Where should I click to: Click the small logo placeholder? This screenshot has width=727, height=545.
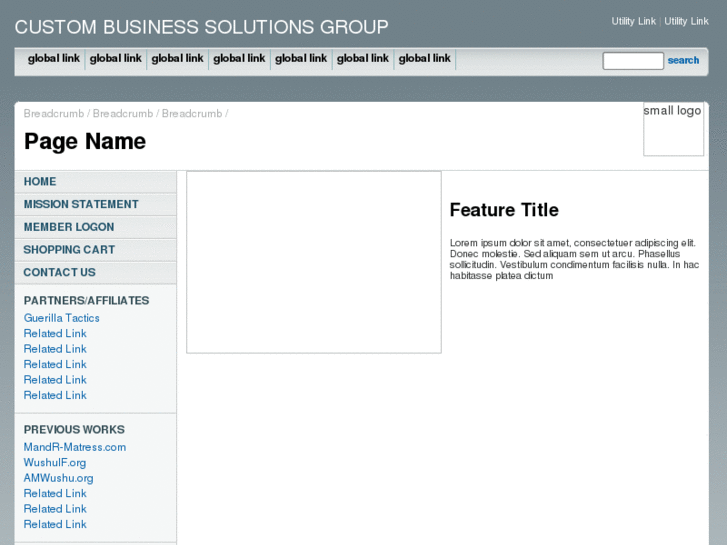(x=673, y=129)
